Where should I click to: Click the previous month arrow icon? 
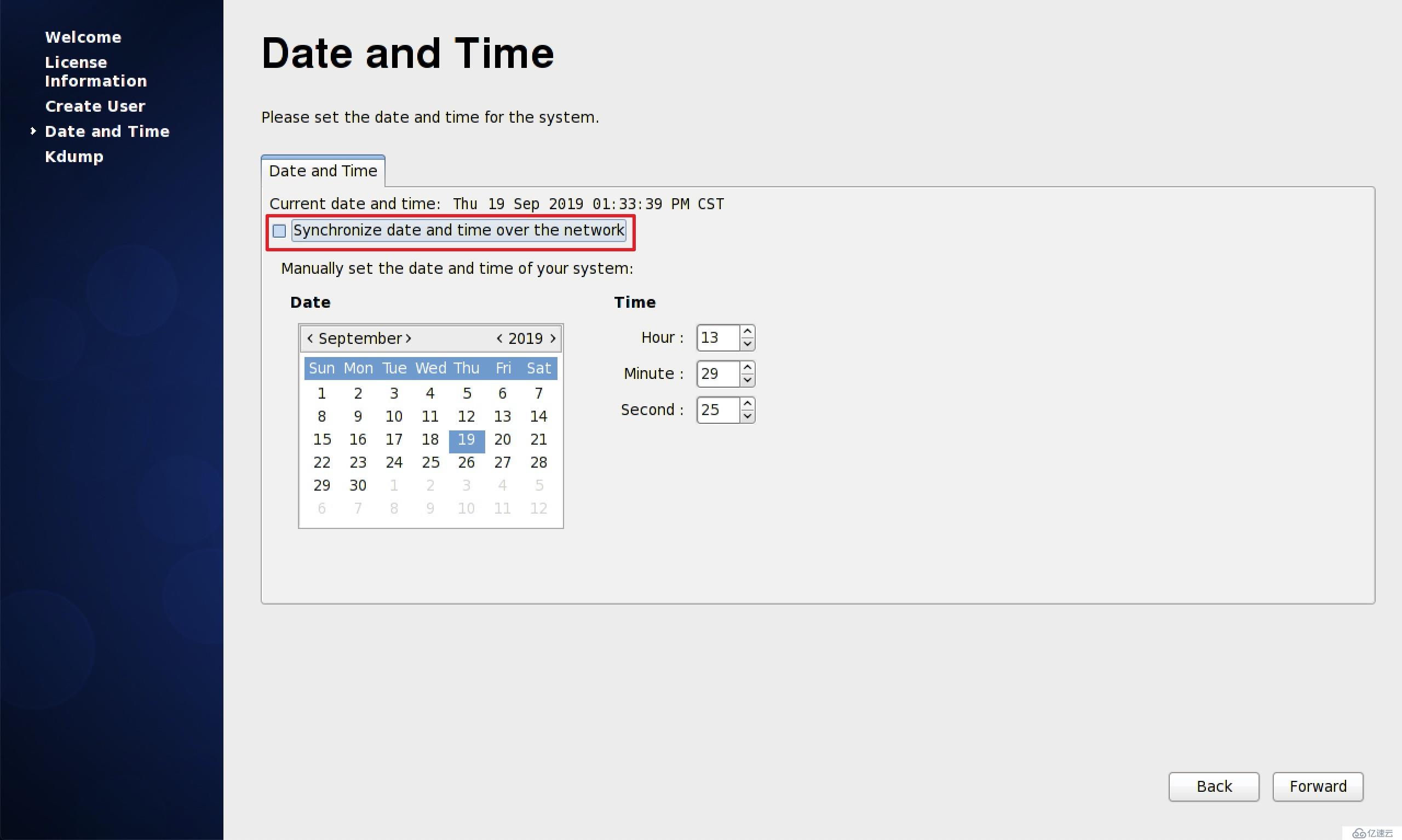pos(311,338)
